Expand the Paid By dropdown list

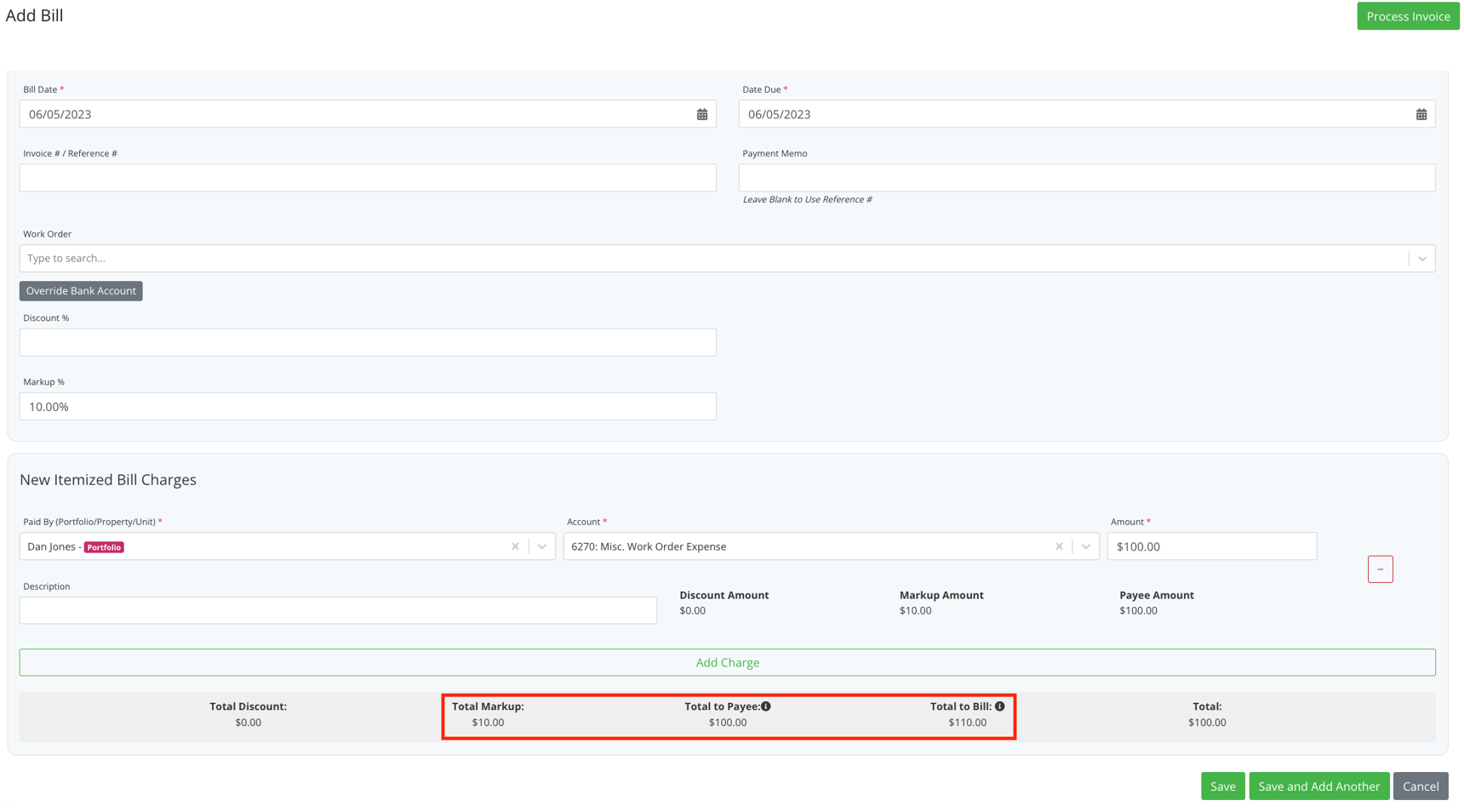[542, 546]
